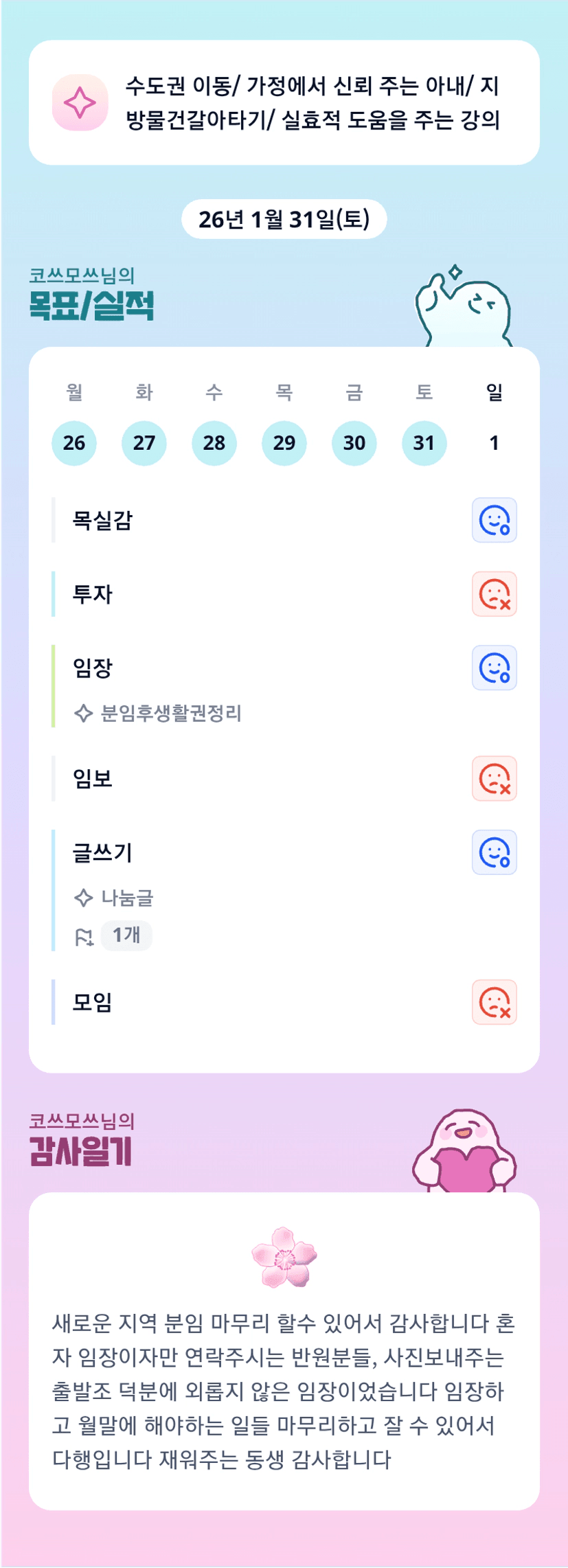Click the pink sparkle icon in the goal card
The height and width of the screenshot is (1568, 568).
click(x=80, y=103)
